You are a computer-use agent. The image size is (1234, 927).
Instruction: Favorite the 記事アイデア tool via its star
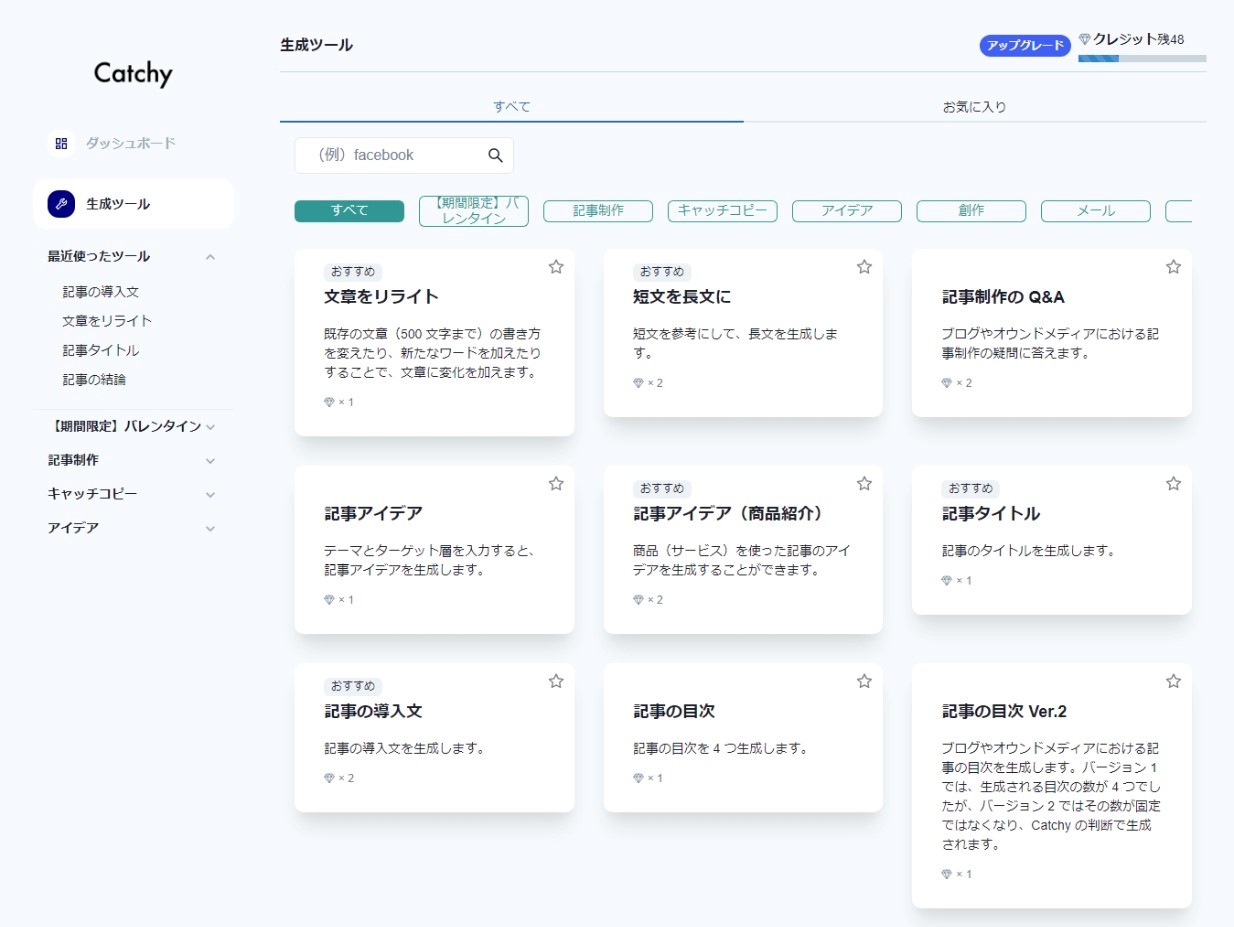[x=556, y=483]
